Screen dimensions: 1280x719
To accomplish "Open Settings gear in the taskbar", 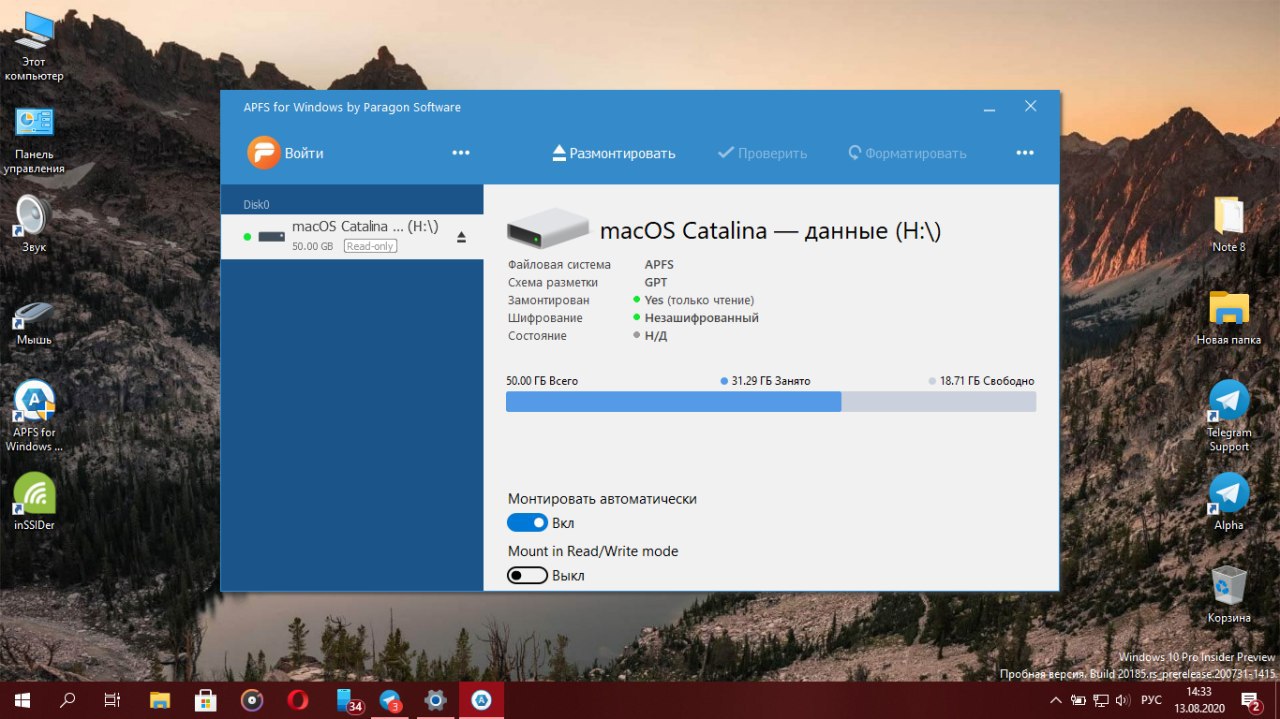I will pos(435,700).
